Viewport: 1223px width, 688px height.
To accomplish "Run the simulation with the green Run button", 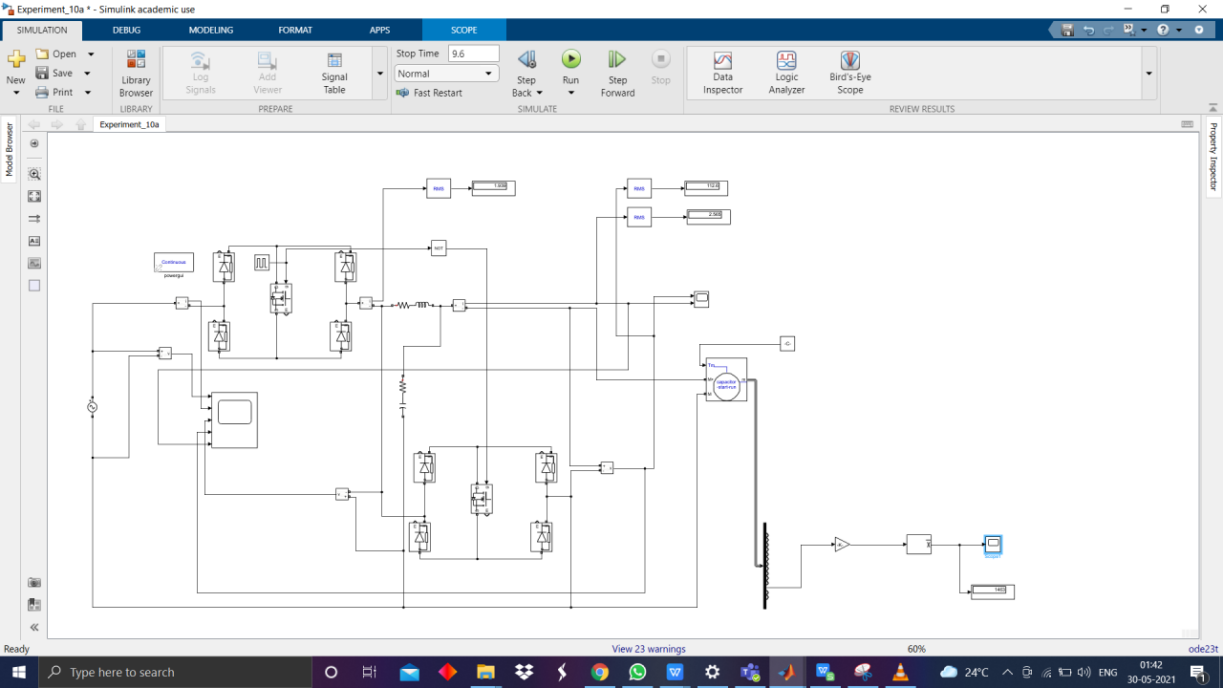I will pos(570,60).
